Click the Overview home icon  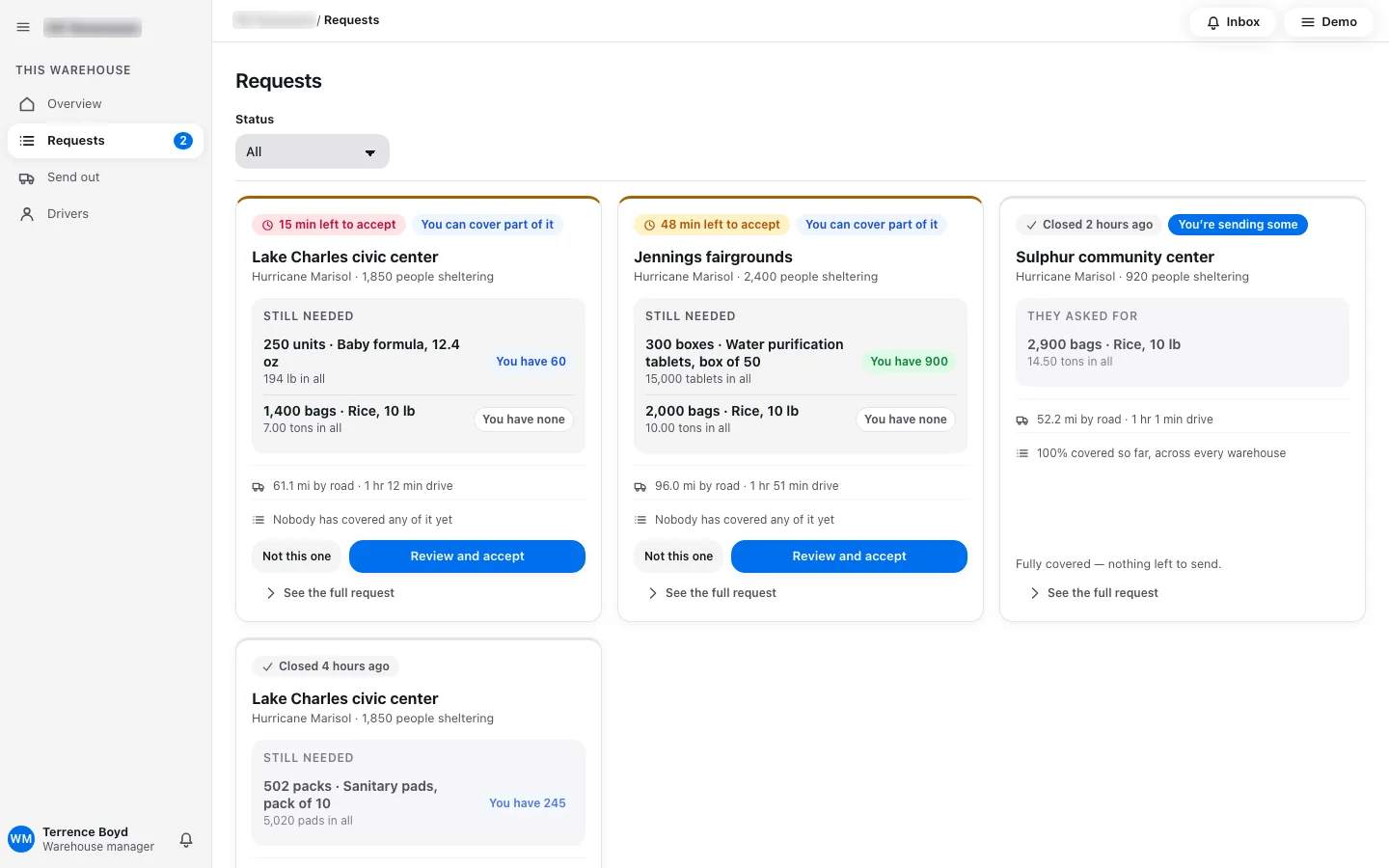27,104
